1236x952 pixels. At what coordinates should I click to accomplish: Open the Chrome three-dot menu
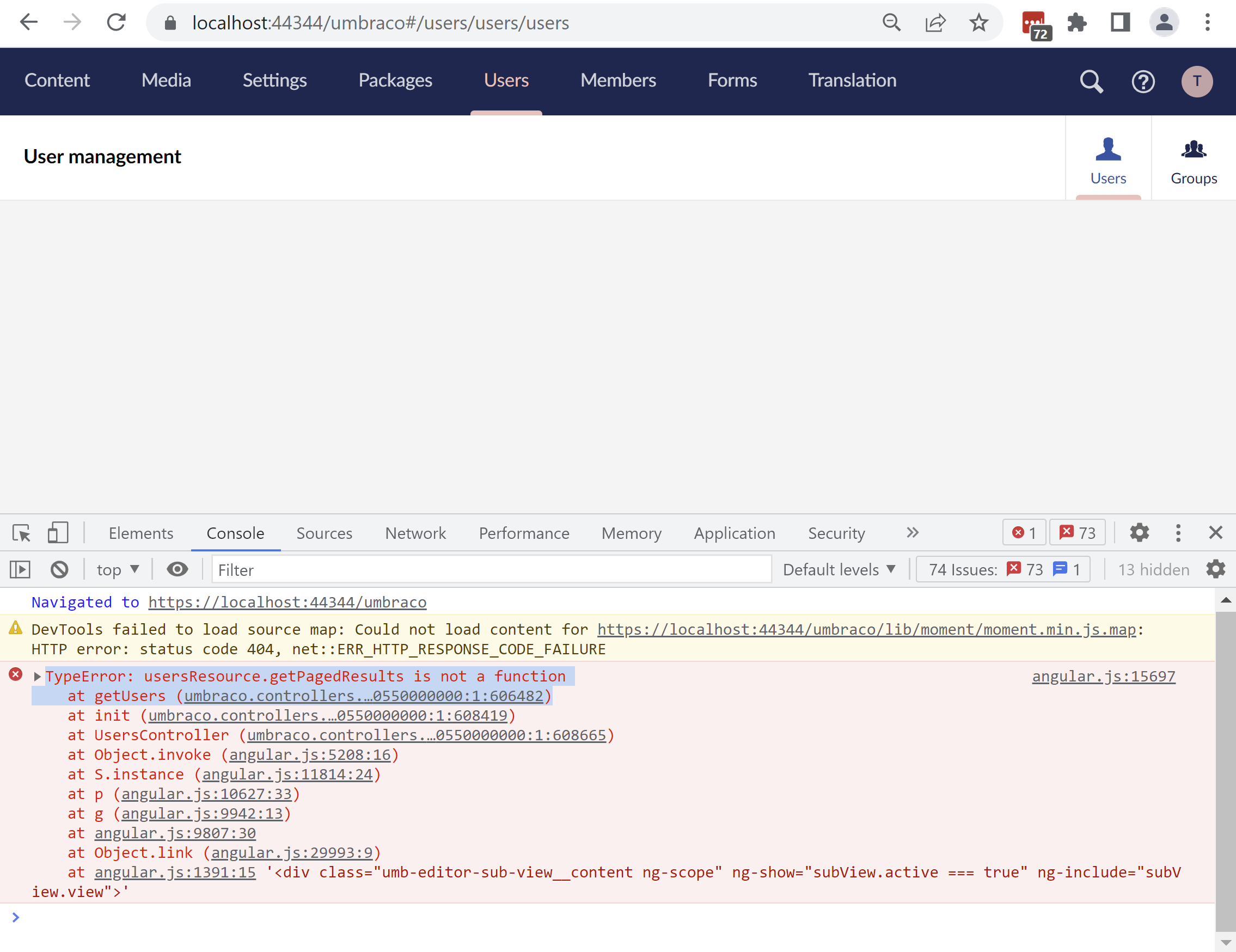coord(1207,23)
